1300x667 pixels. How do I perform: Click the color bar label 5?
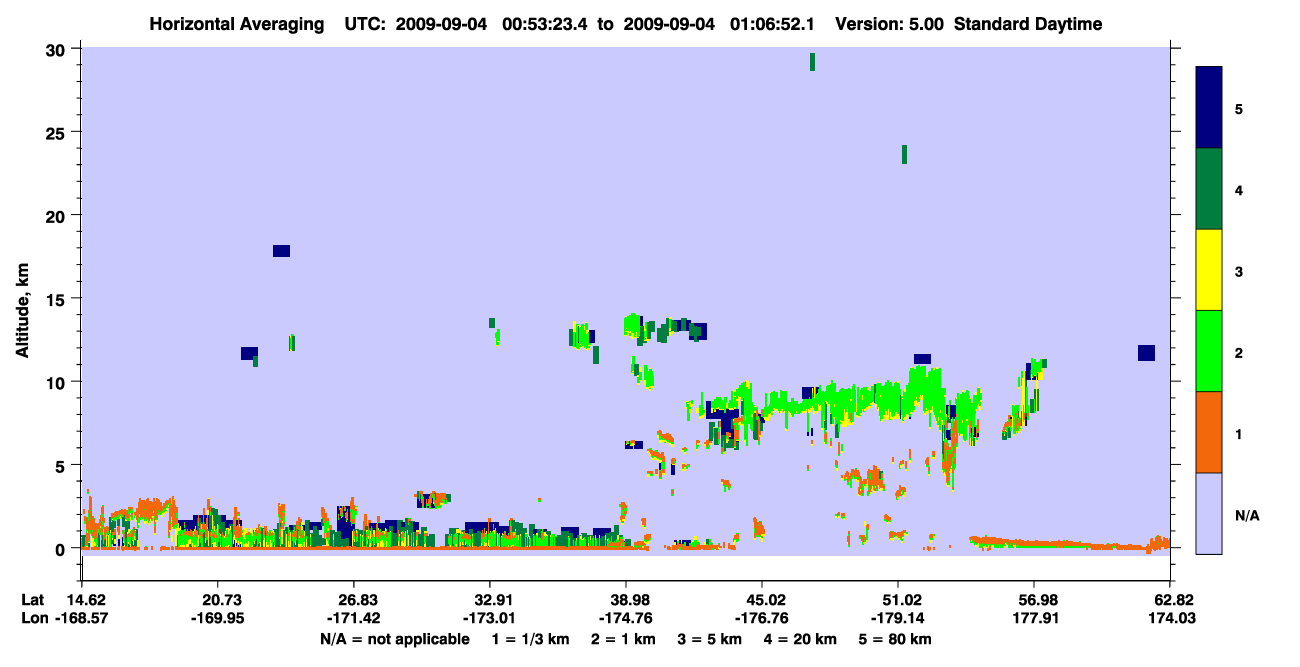pyautogui.click(x=1239, y=108)
